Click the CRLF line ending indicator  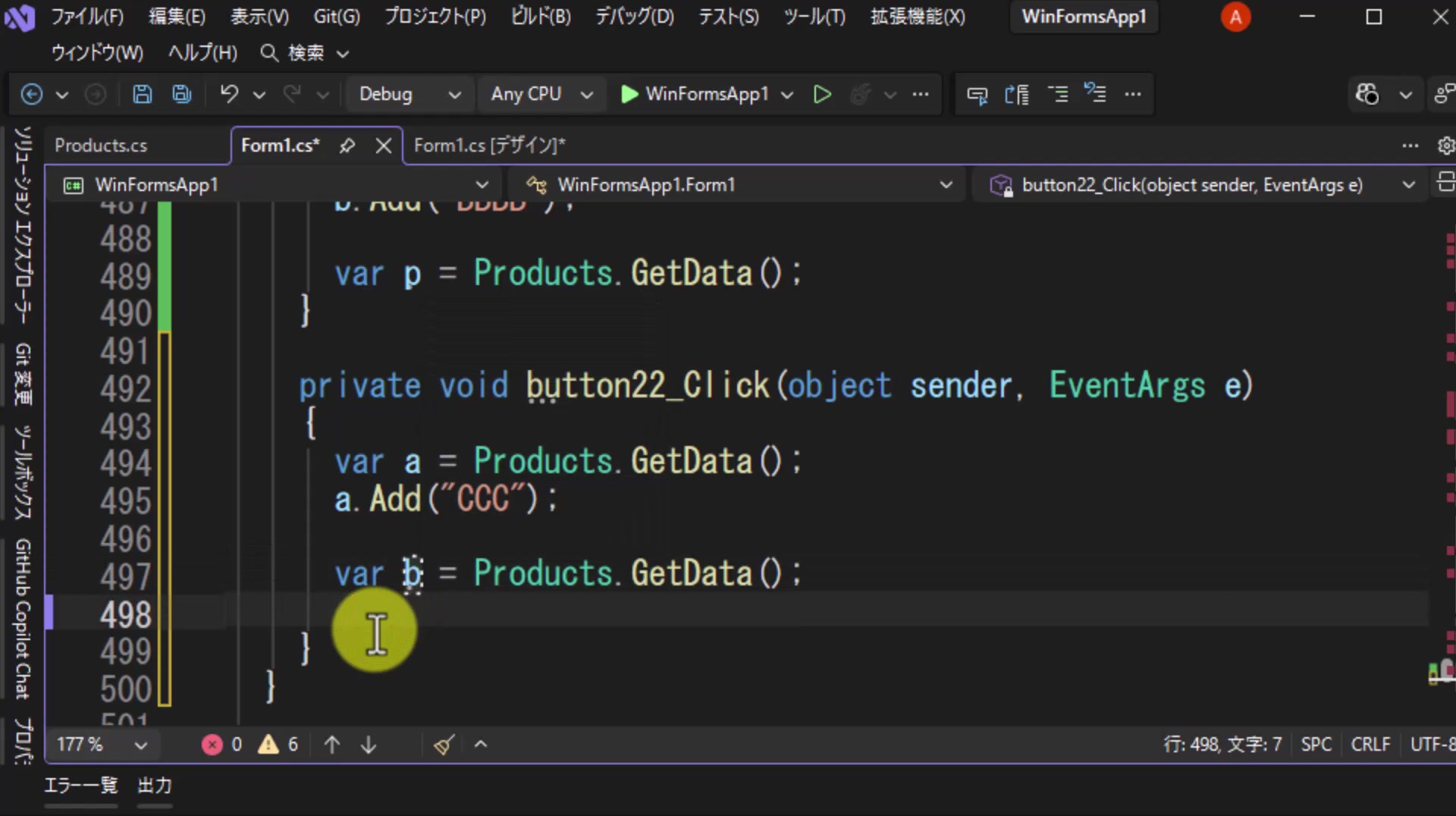tap(1370, 745)
